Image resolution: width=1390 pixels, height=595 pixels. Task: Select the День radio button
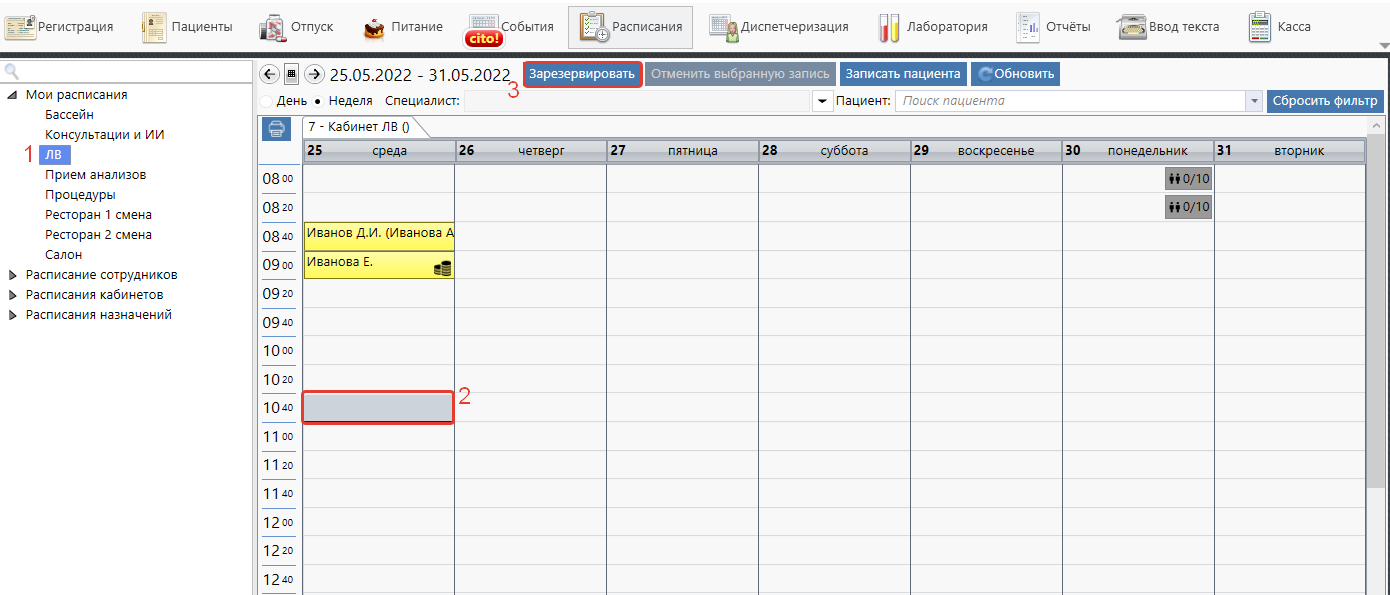point(266,101)
